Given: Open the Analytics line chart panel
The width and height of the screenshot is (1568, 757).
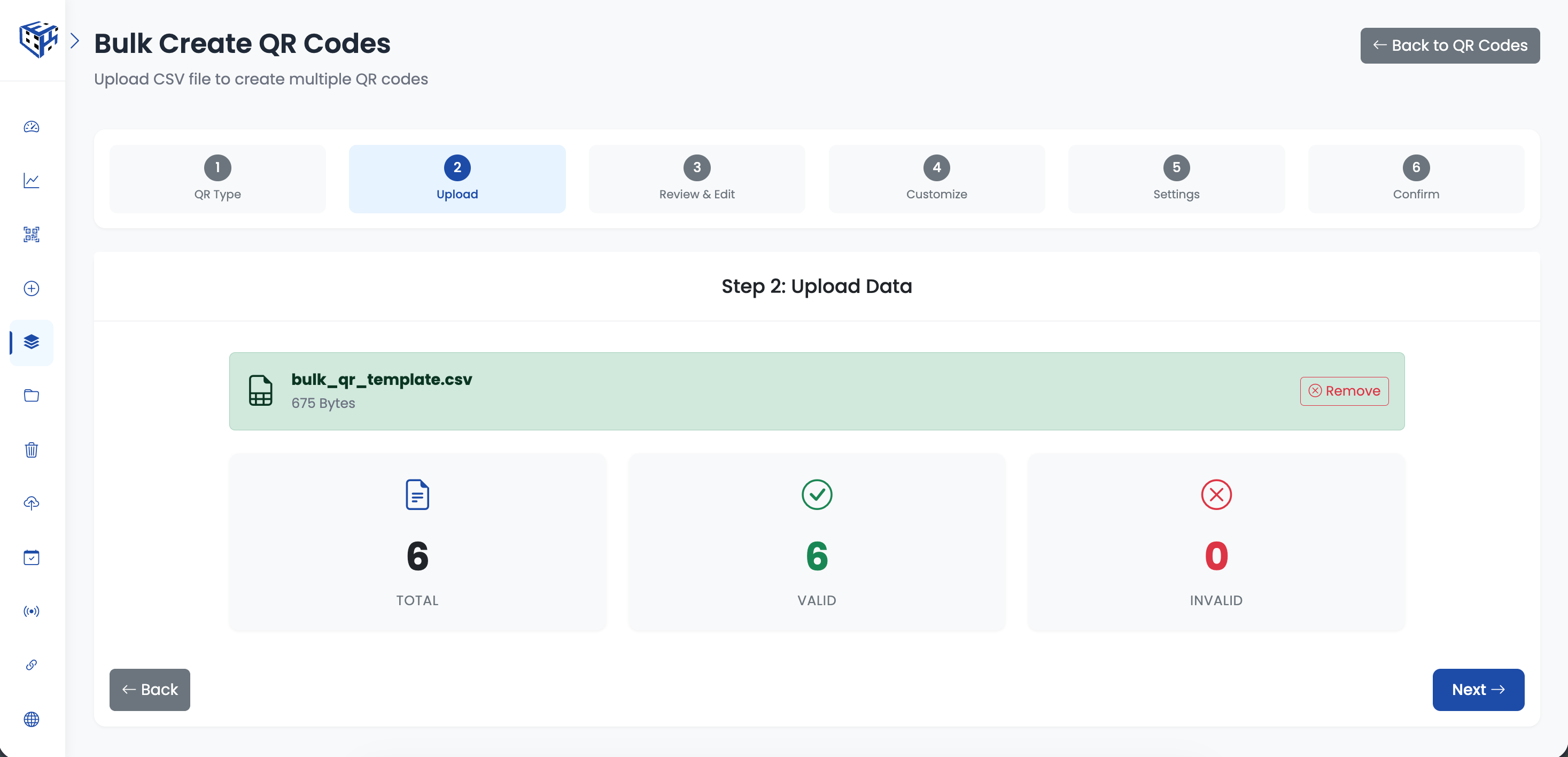Looking at the screenshot, I should click(30, 180).
